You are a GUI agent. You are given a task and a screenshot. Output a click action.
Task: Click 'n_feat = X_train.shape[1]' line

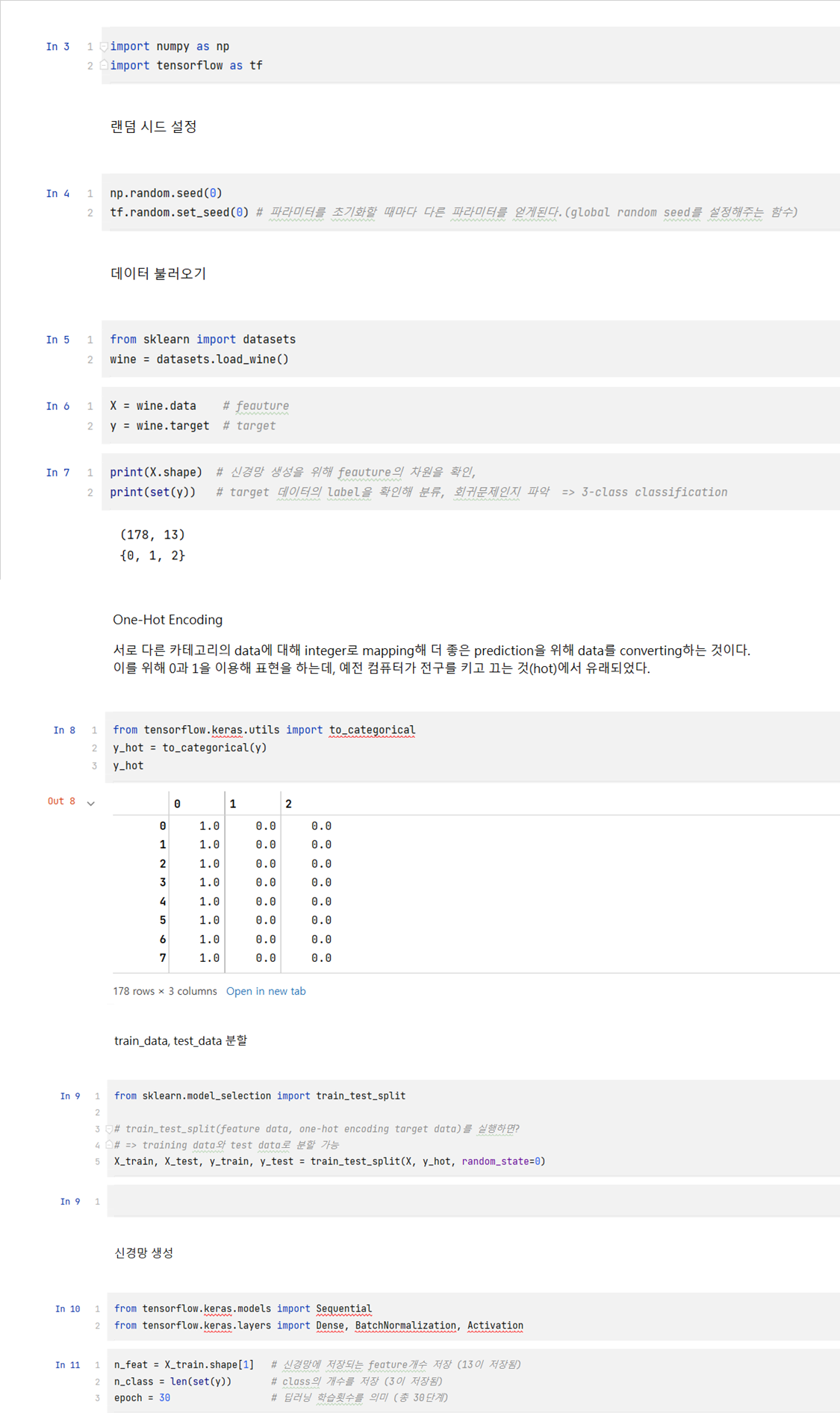pos(184,1364)
